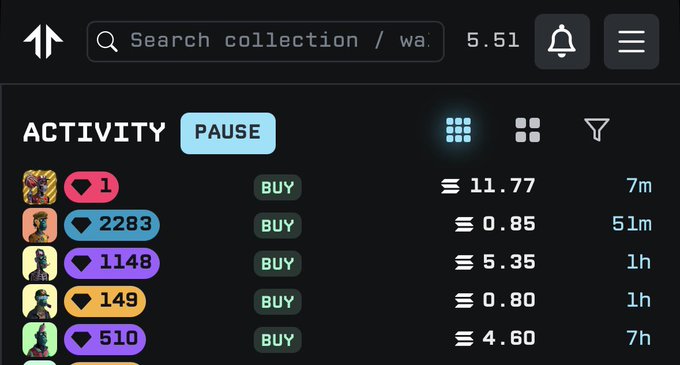Click the magnifier search icon
680x365 pixels.
pos(107,42)
